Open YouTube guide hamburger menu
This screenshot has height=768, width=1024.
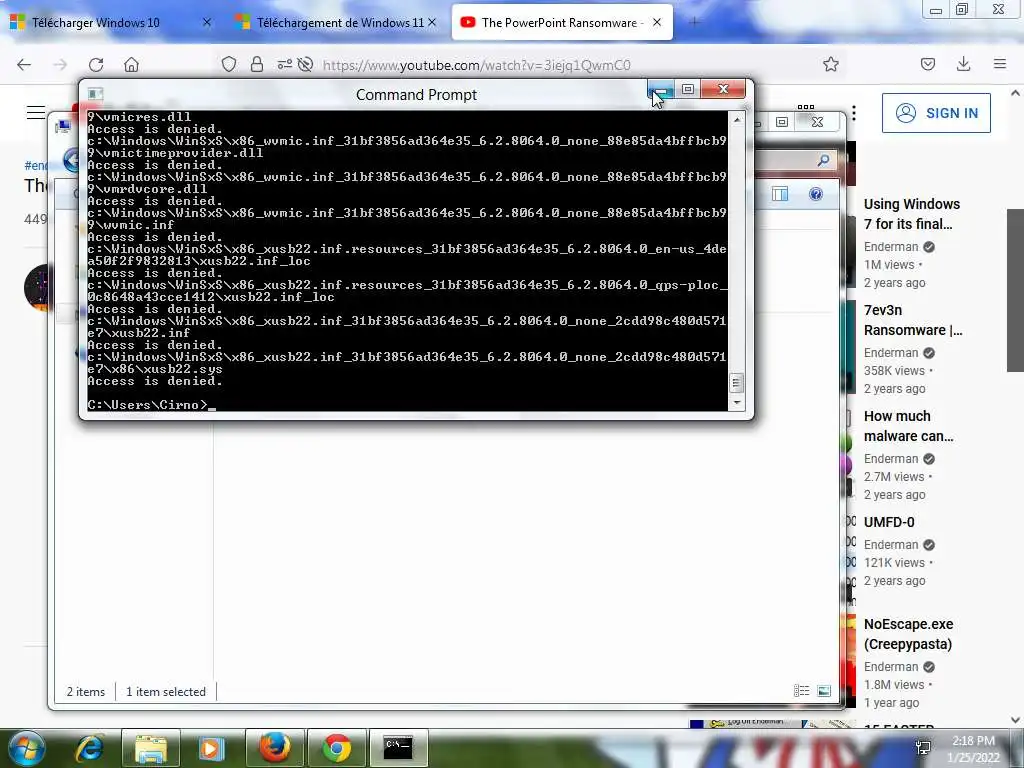coord(36,113)
